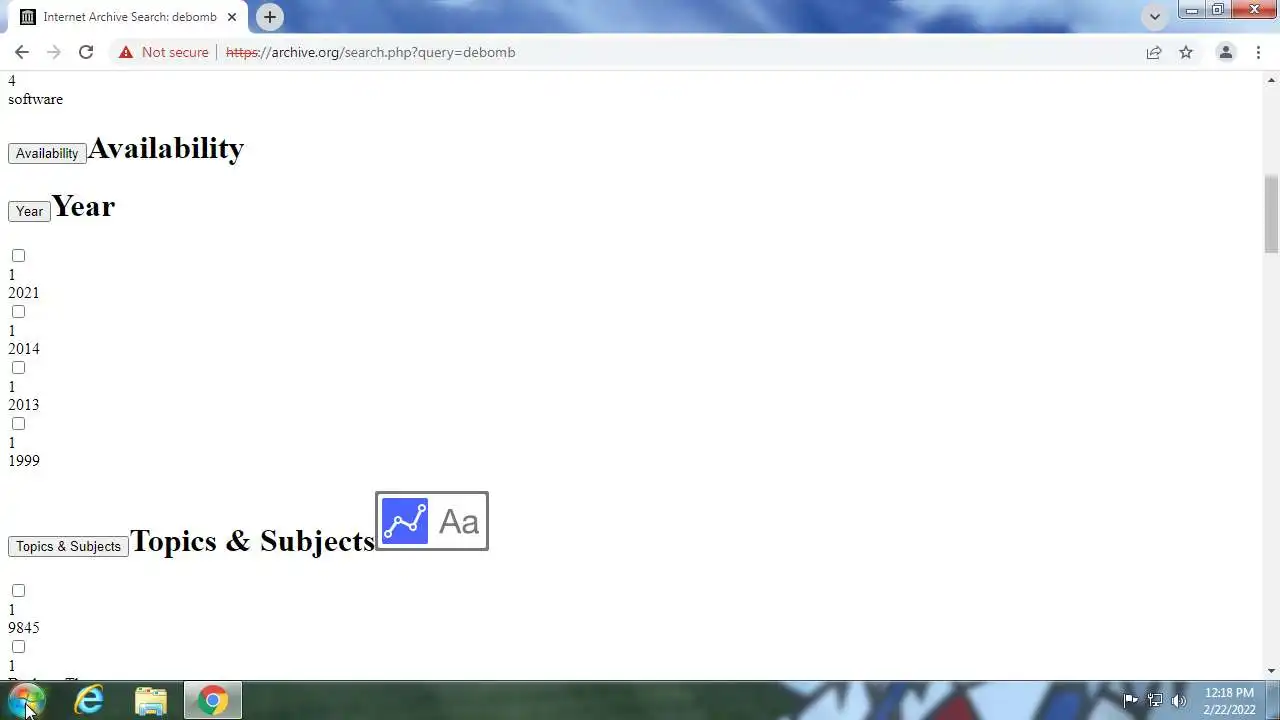The height and width of the screenshot is (720, 1280).
Task: Click the scrollbar up arrow
Action: pos(1272,79)
